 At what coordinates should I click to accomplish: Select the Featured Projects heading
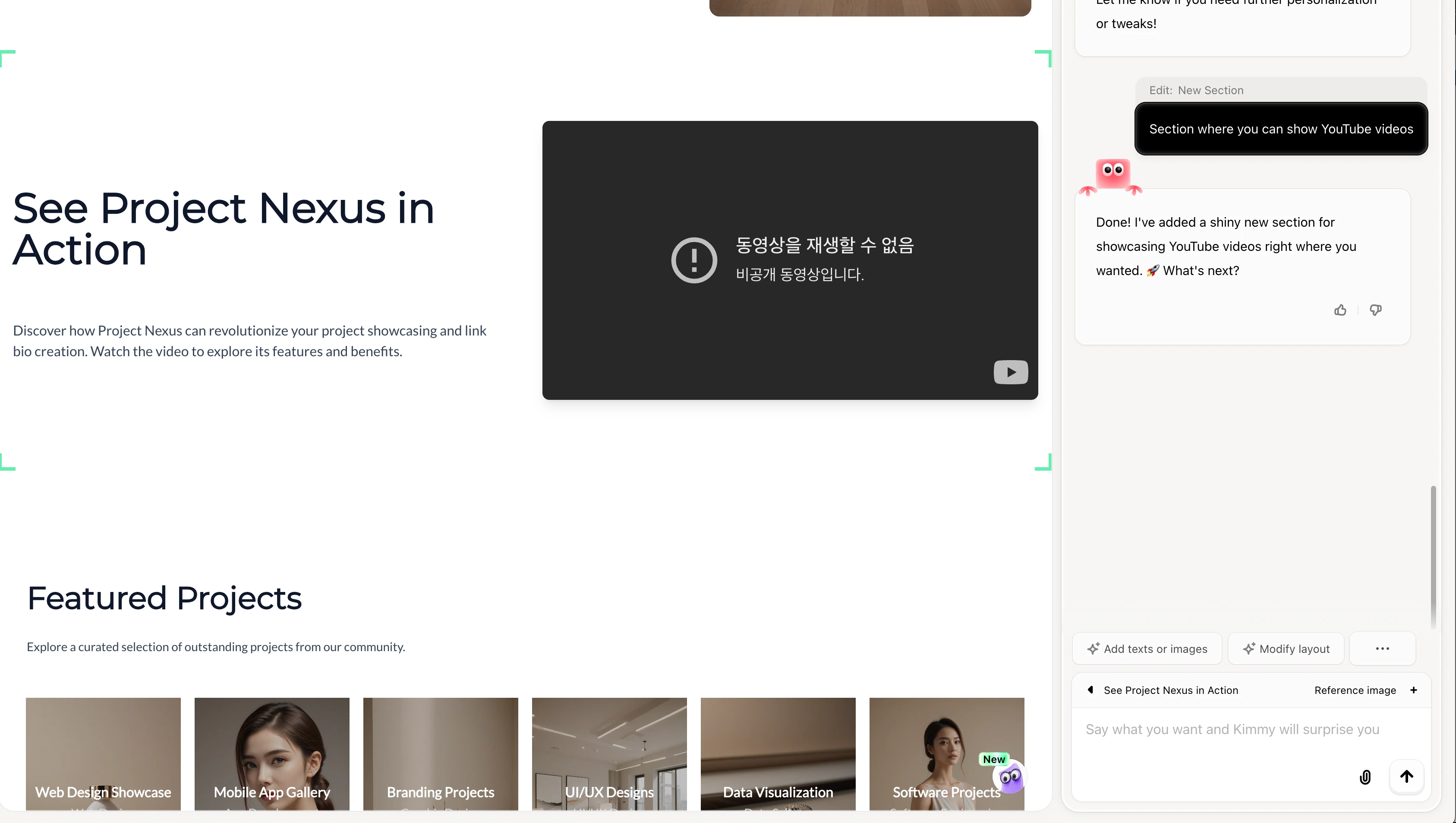coord(164,598)
